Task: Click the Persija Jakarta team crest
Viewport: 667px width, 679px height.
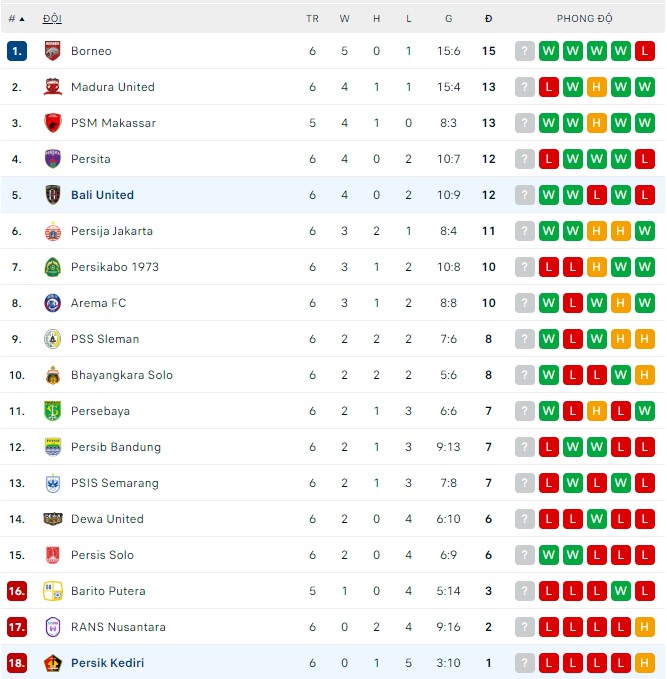Action: click(x=53, y=231)
